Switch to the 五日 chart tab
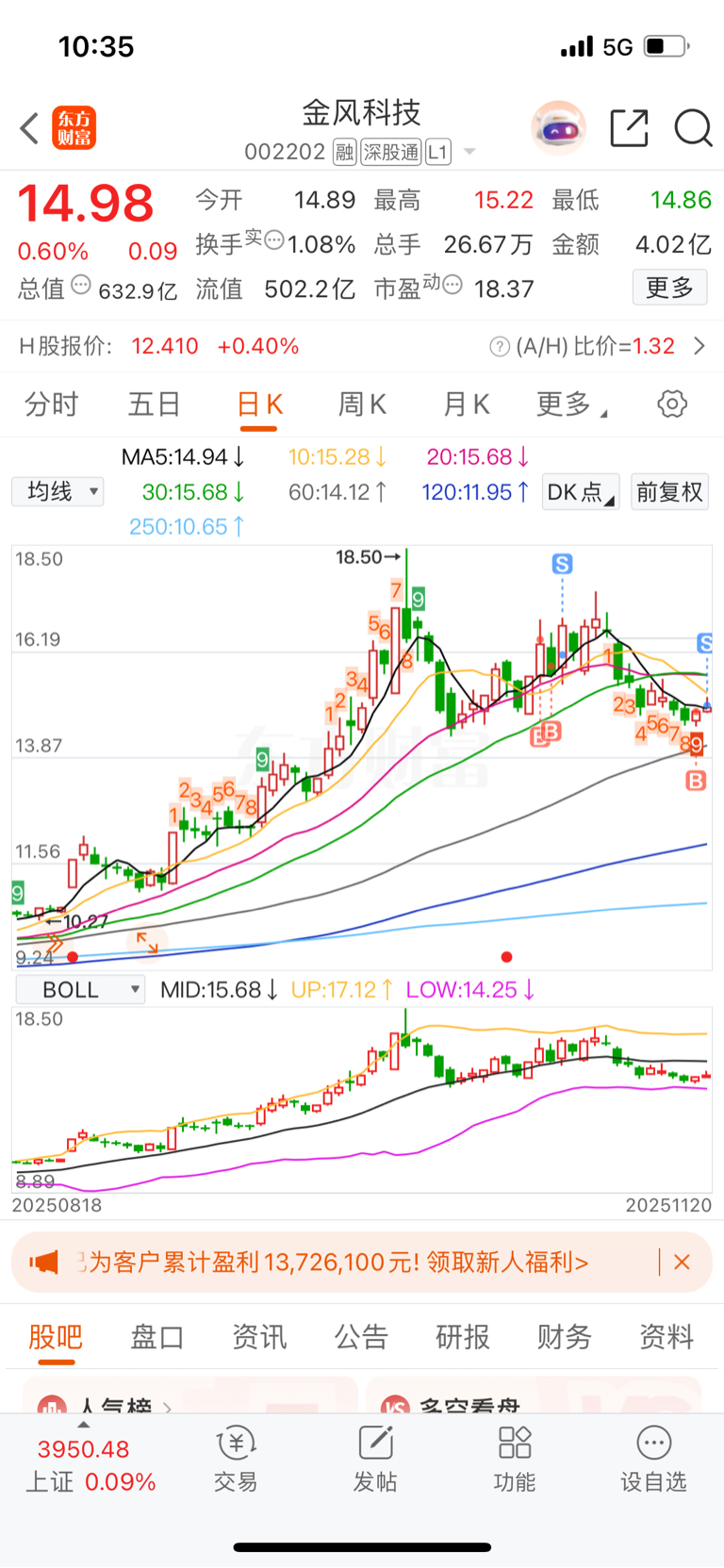724x1568 pixels. coord(155,404)
